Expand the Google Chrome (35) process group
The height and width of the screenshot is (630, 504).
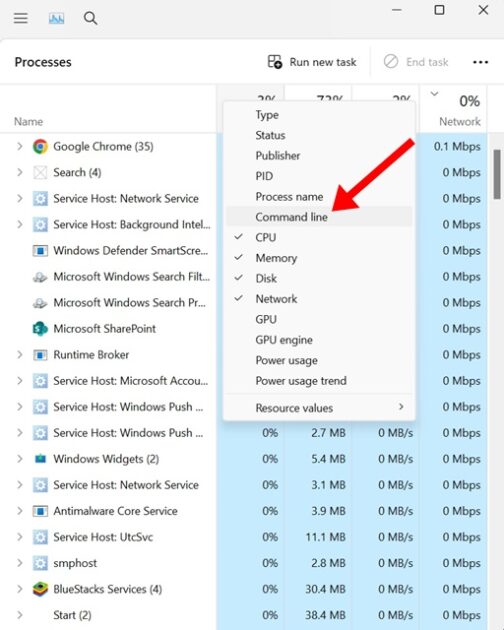19,147
